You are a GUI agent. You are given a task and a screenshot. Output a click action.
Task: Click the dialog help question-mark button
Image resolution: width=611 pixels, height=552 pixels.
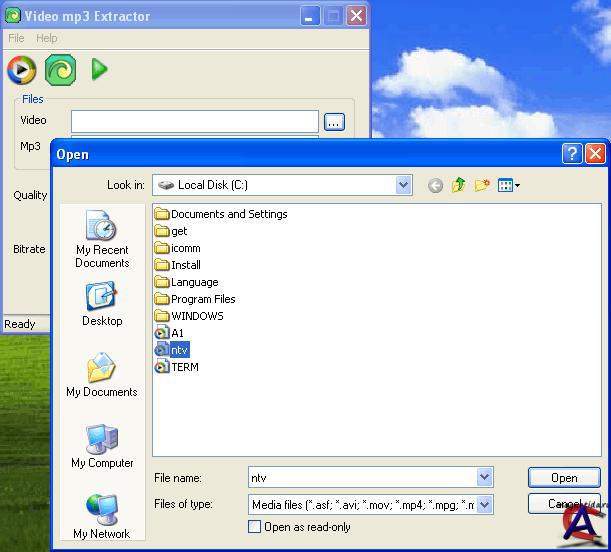572,154
